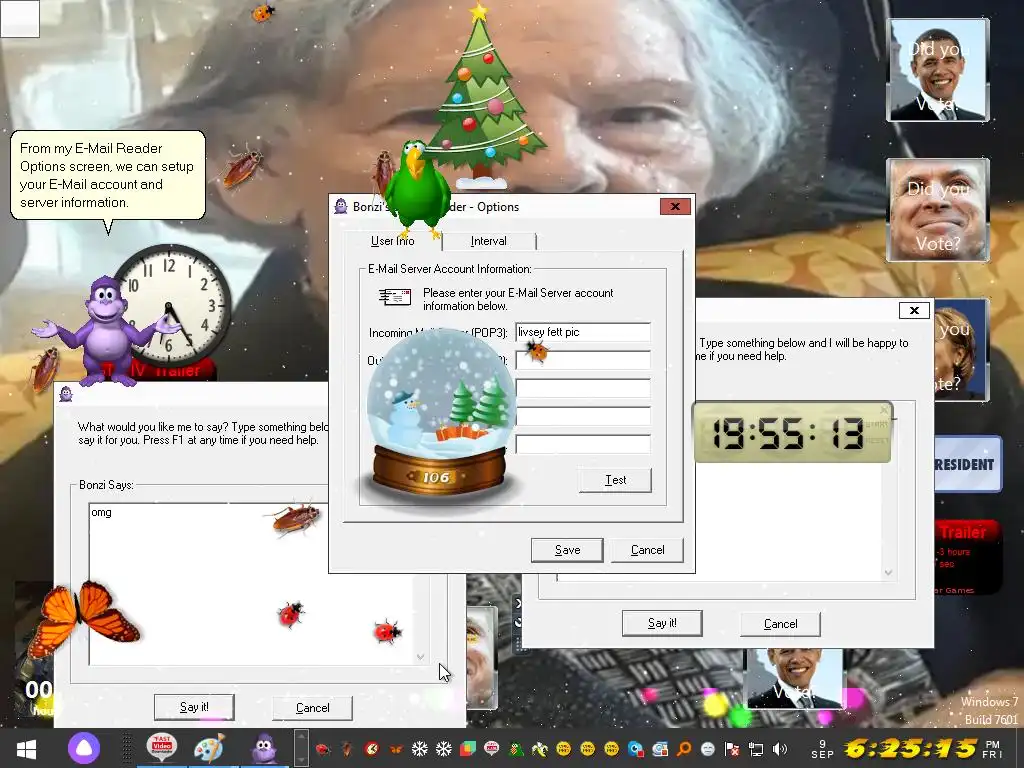Screen dimensions: 1024x768
Task: Switch to the User Info tab
Action: 392,241
